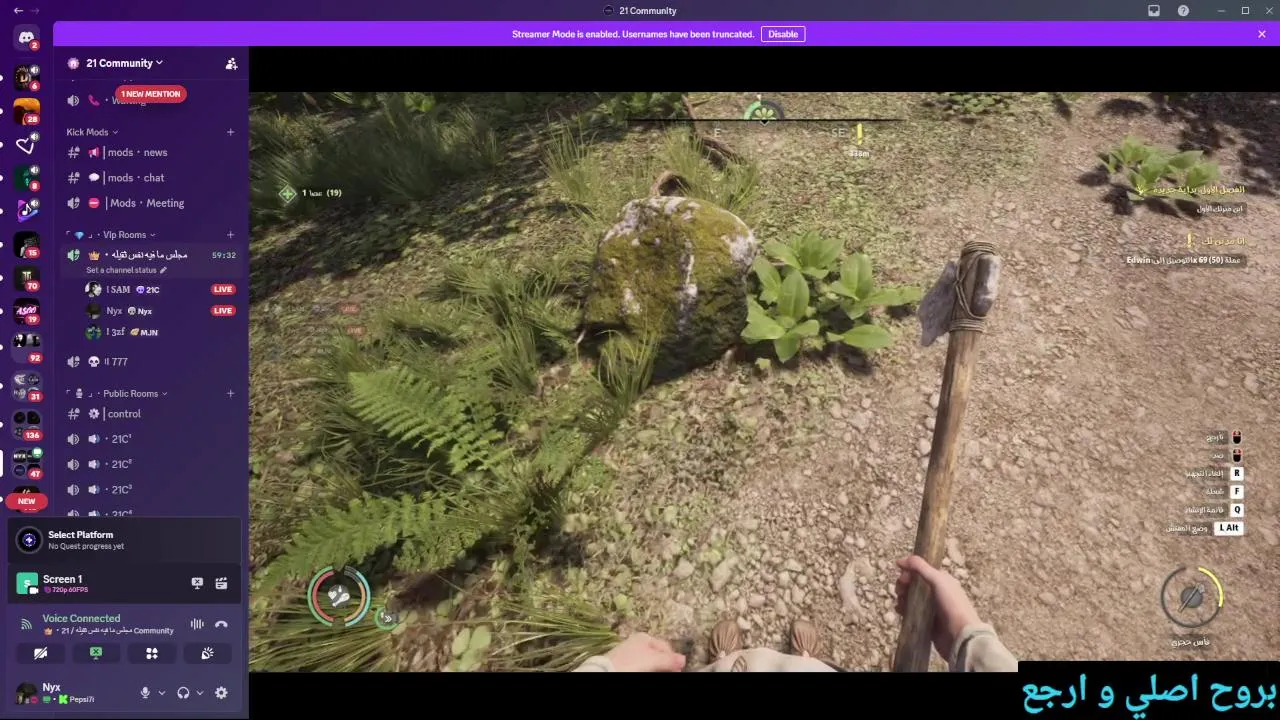Click the voice connection signal icon
1280x720 pixels.
(26, 624)
